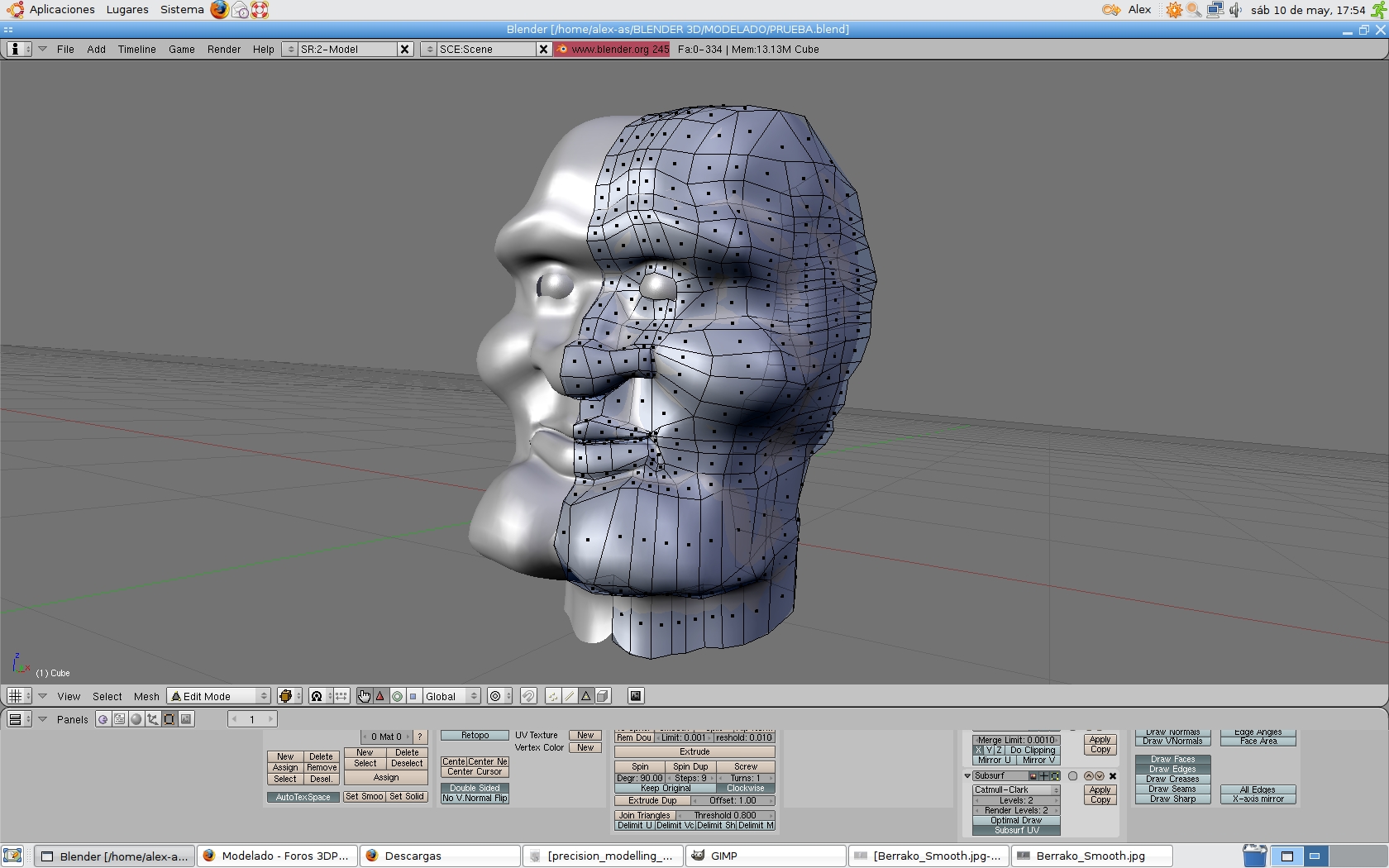Viewport: 1389px width, 868px height.
Task: Click the Subsurf Levels: 2 slider
Action: click(1016, 800)
